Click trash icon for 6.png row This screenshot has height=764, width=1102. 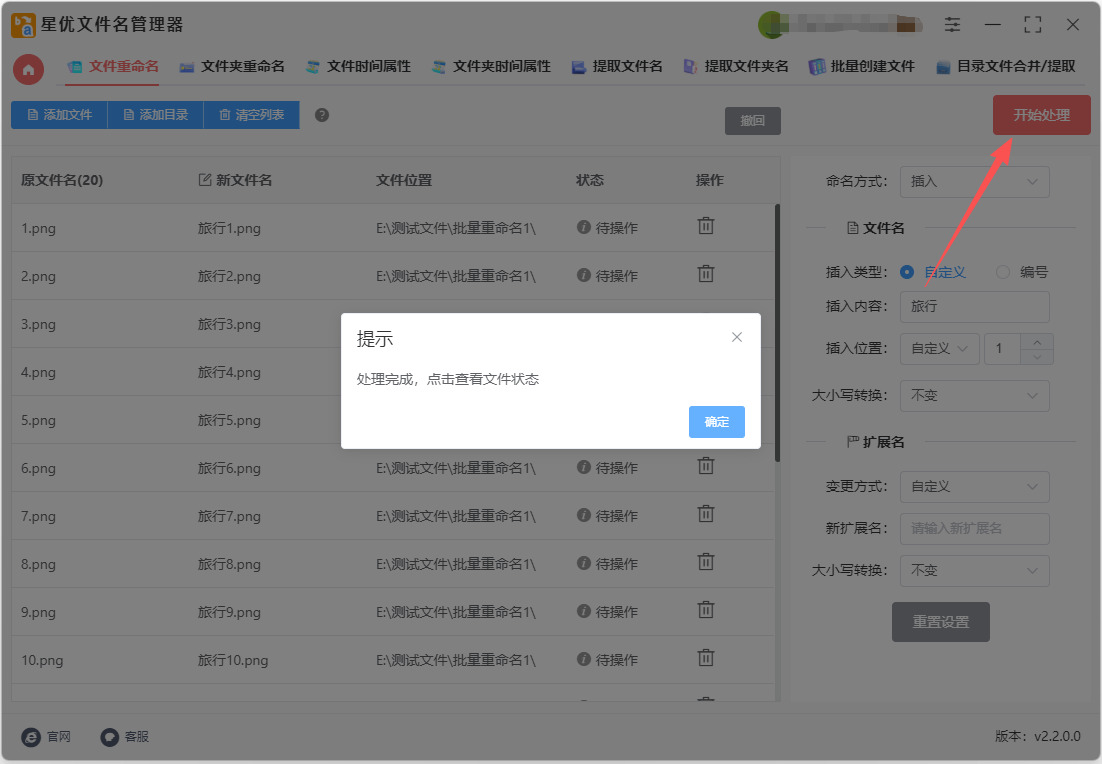click(x=706, y=466)
